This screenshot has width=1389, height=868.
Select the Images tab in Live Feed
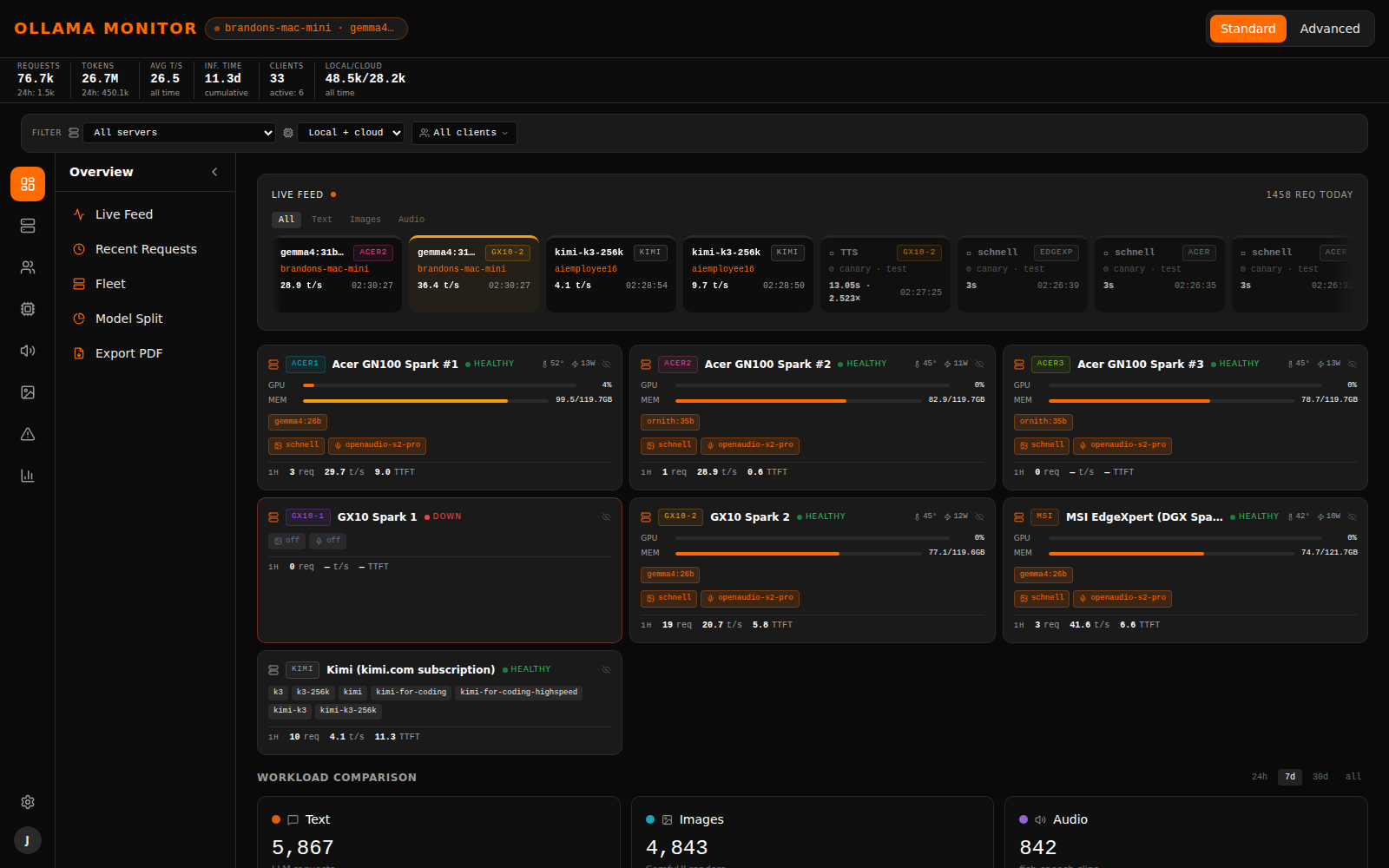pyautogui.click(x=365, y=220)
